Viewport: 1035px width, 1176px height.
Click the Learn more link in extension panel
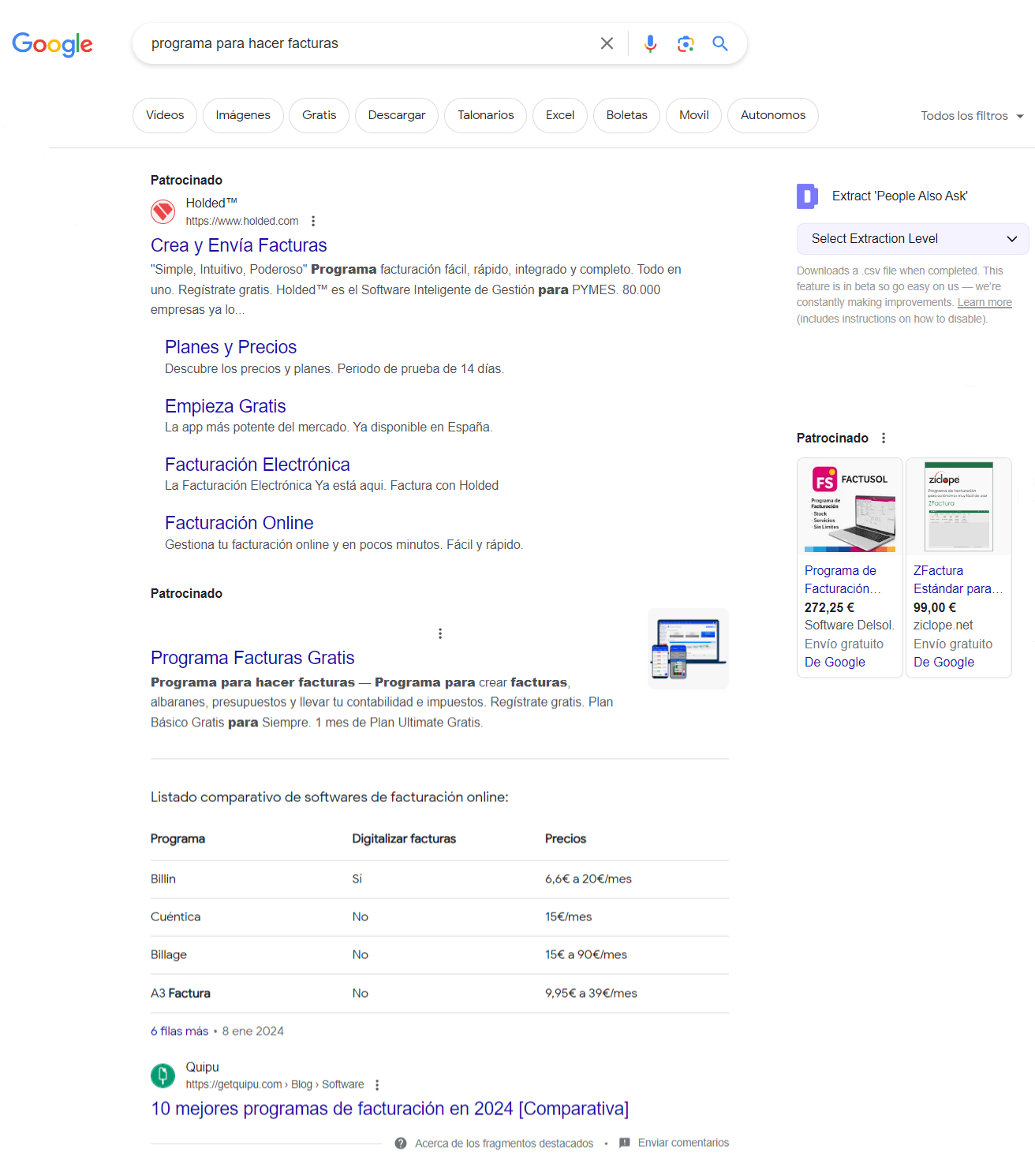click(x=985, y=303)
